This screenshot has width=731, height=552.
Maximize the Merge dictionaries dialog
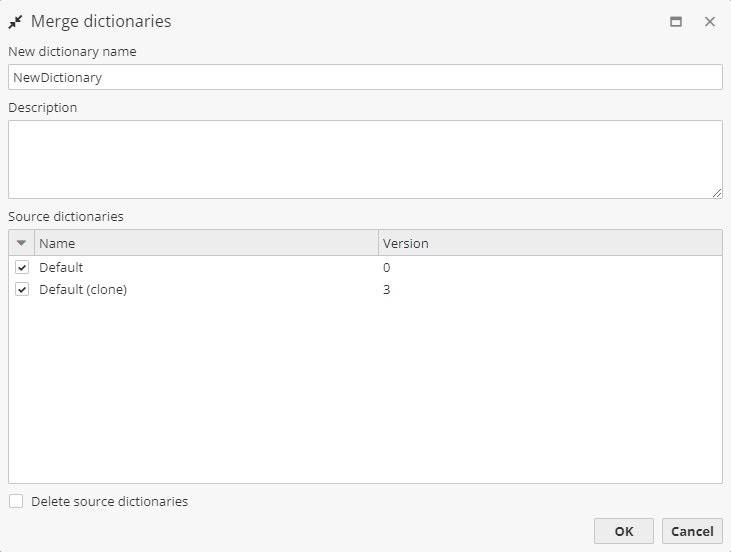pyautogui.click(x=676, y=21)
